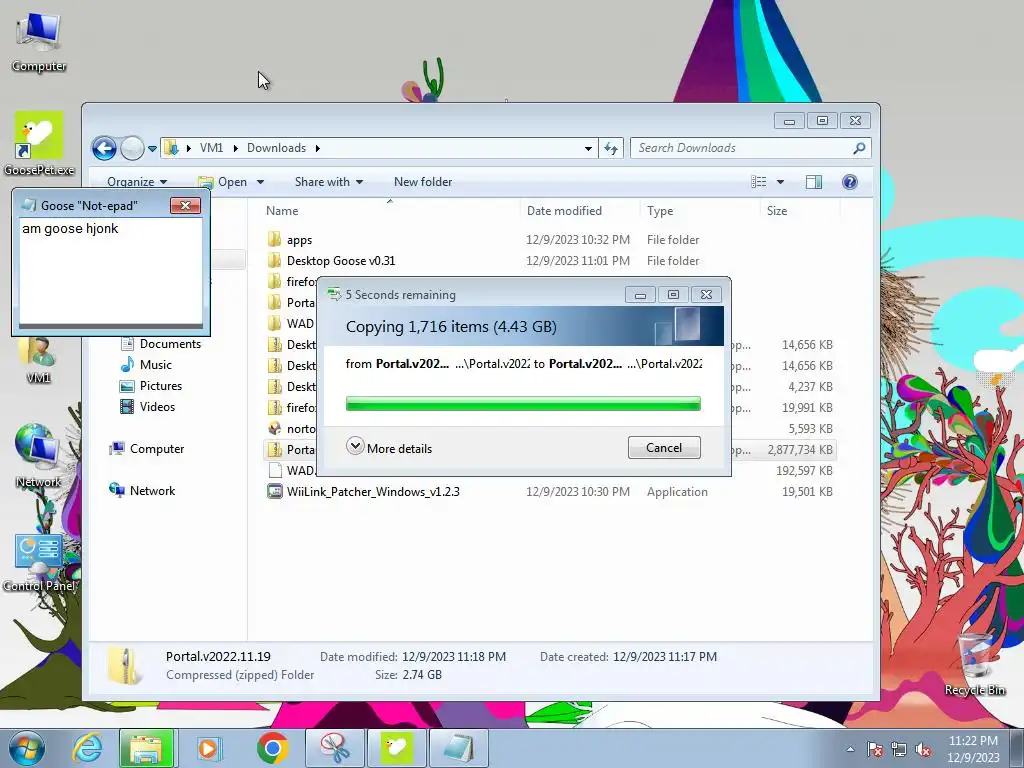
Task: Launch Windows Media Player from taskbar
Action: [209, 748]
